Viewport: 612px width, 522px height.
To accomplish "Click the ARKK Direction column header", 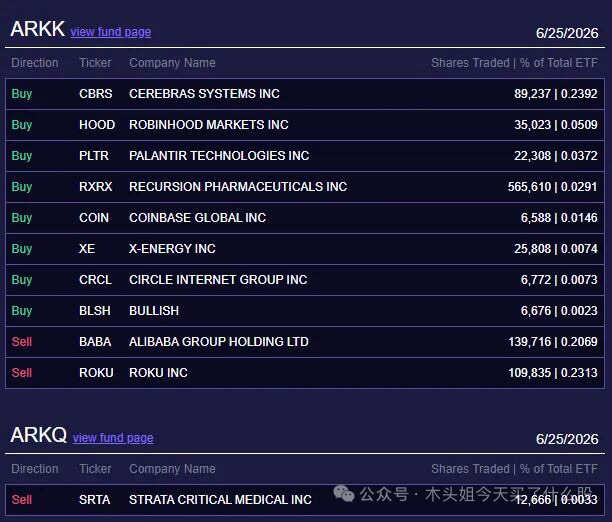I will click(x=35, y=63).
